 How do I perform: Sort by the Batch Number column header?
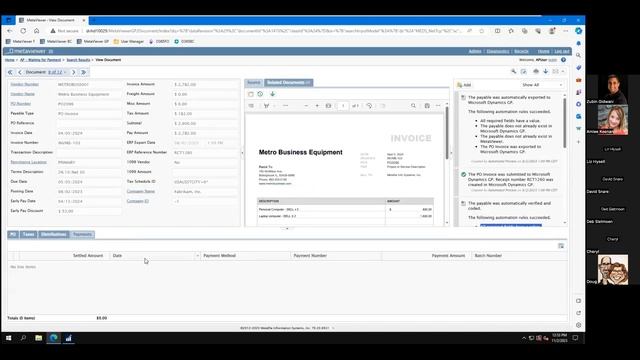[x=488, y=256]
